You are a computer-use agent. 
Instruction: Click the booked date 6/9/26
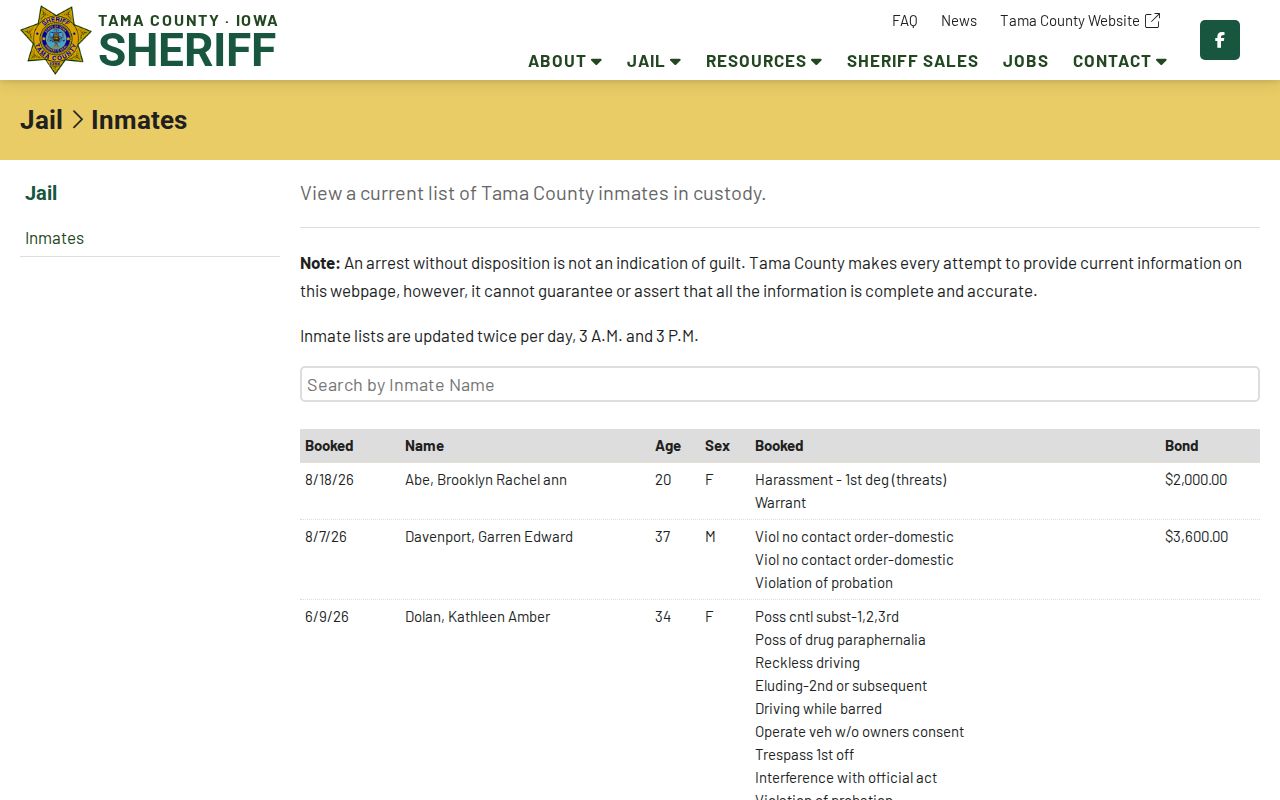(327, 617)
